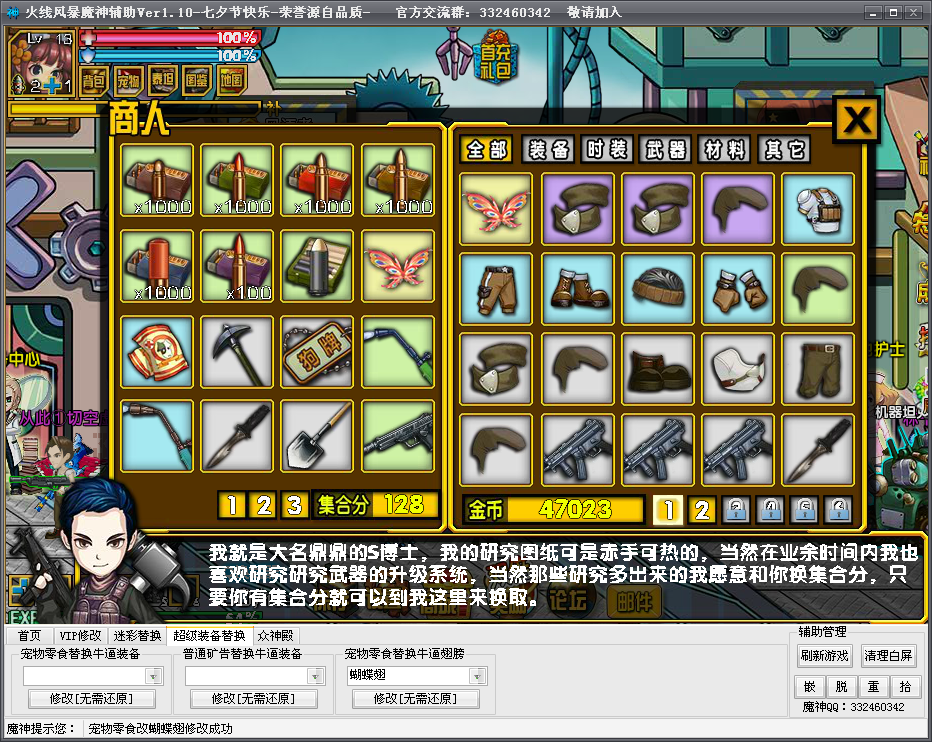Show 全部 all items tab
Image resolution: width=932 pixels, height=742 pixels.
click(x=487, y=149)
